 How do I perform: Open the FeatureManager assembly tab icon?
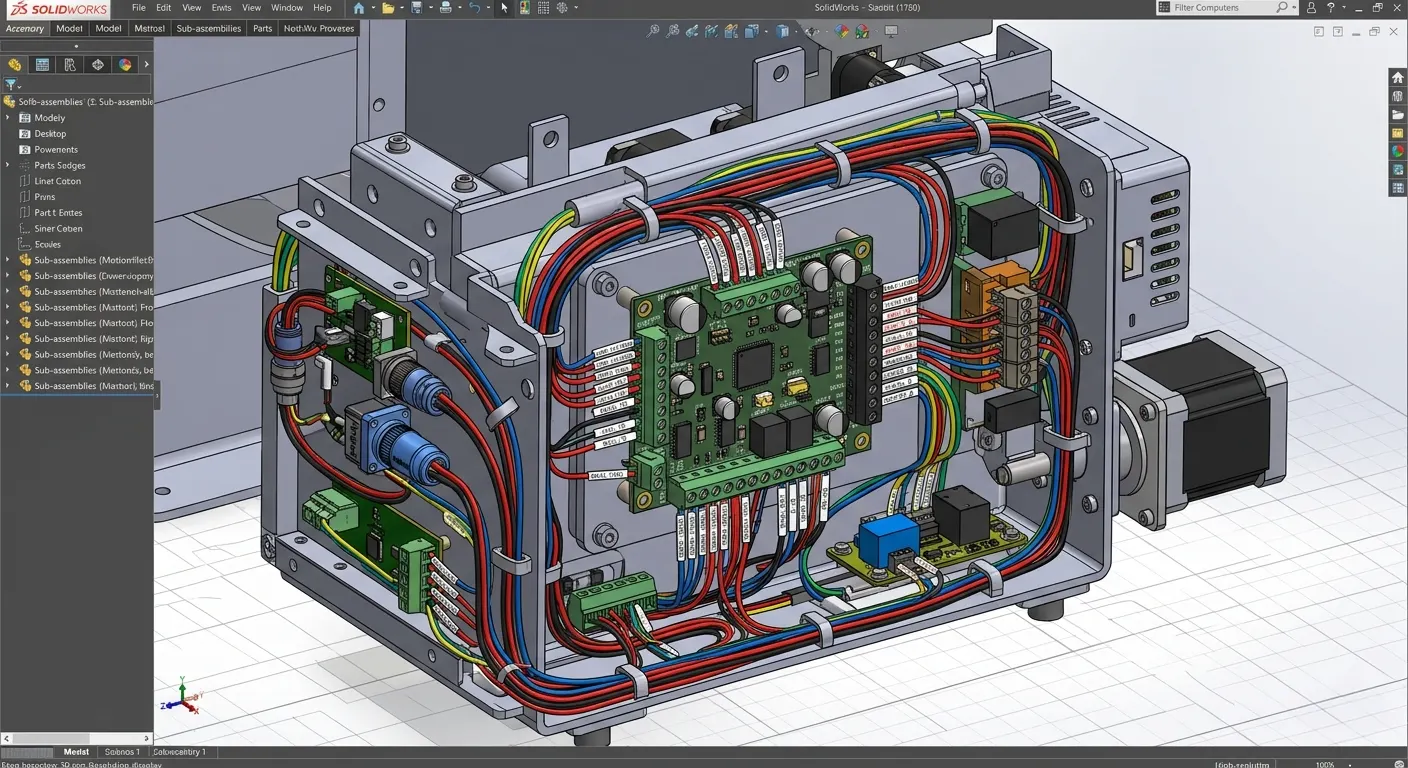(x=14, y=64)
